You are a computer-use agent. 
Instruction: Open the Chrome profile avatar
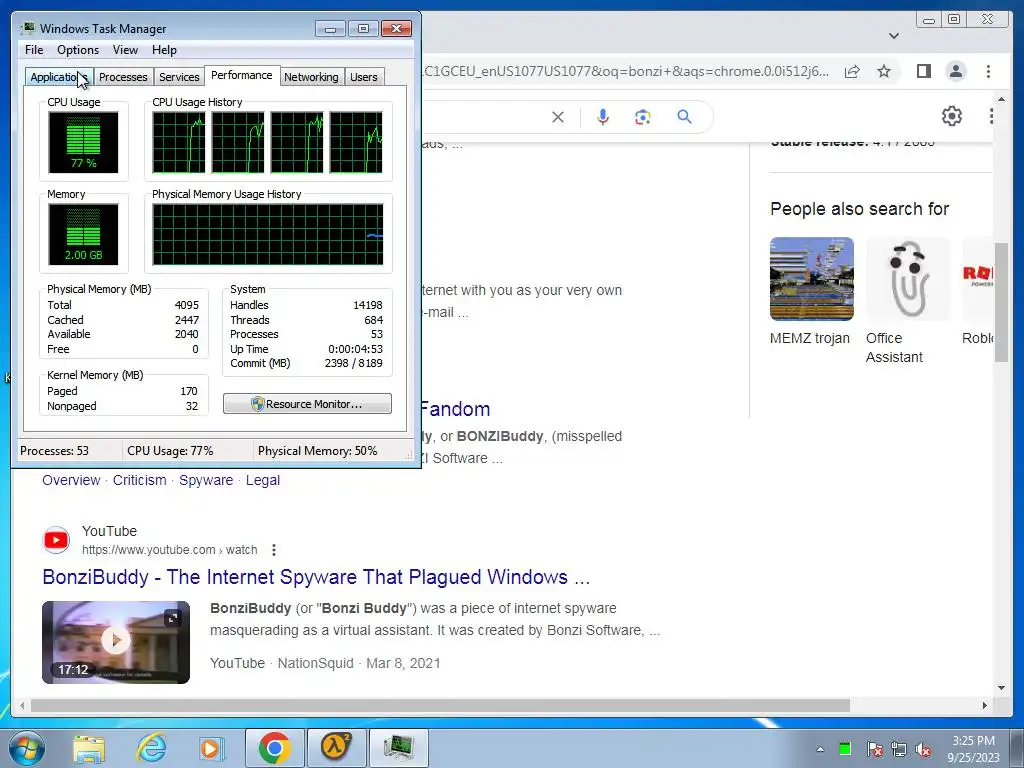point(955,71)
